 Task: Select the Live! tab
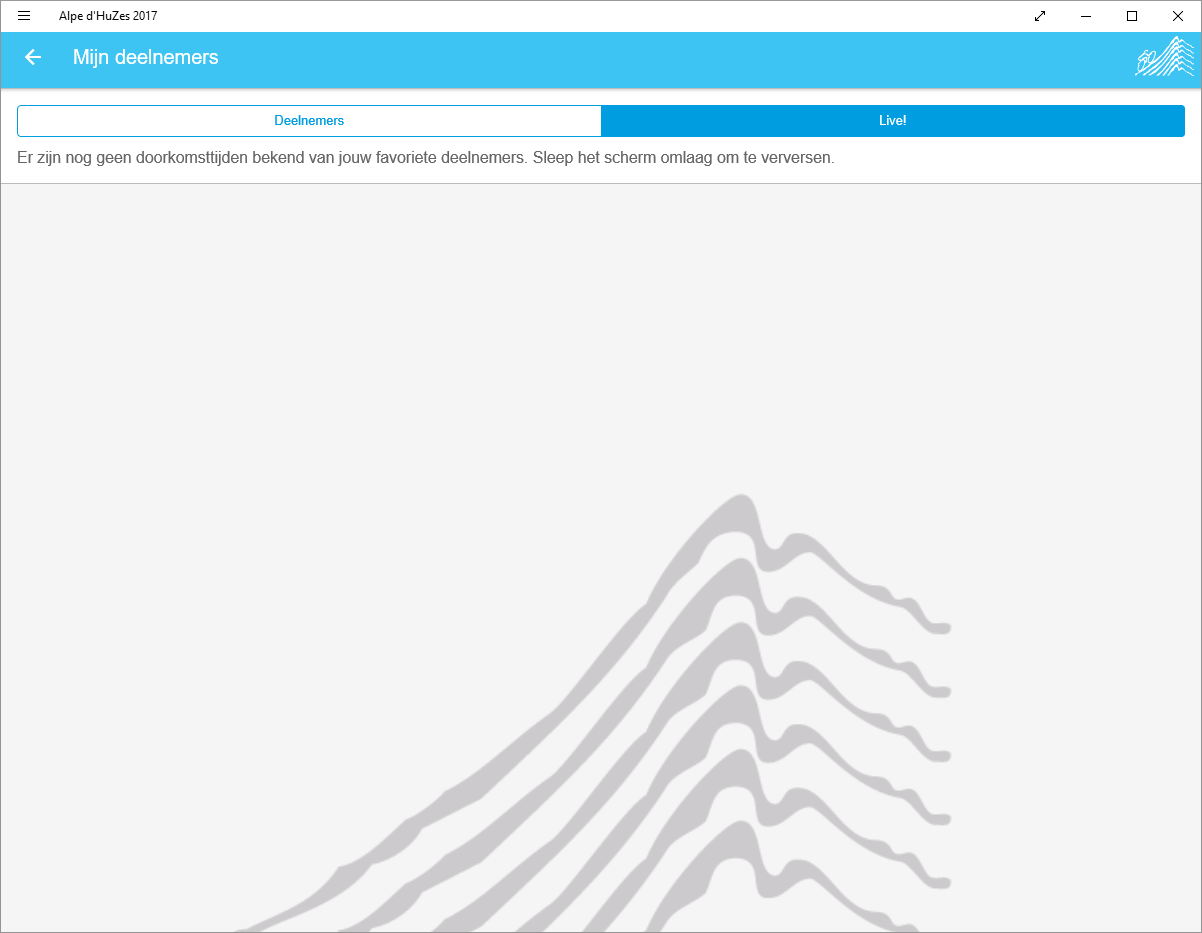pyautogui.click(x=893, y=121)
